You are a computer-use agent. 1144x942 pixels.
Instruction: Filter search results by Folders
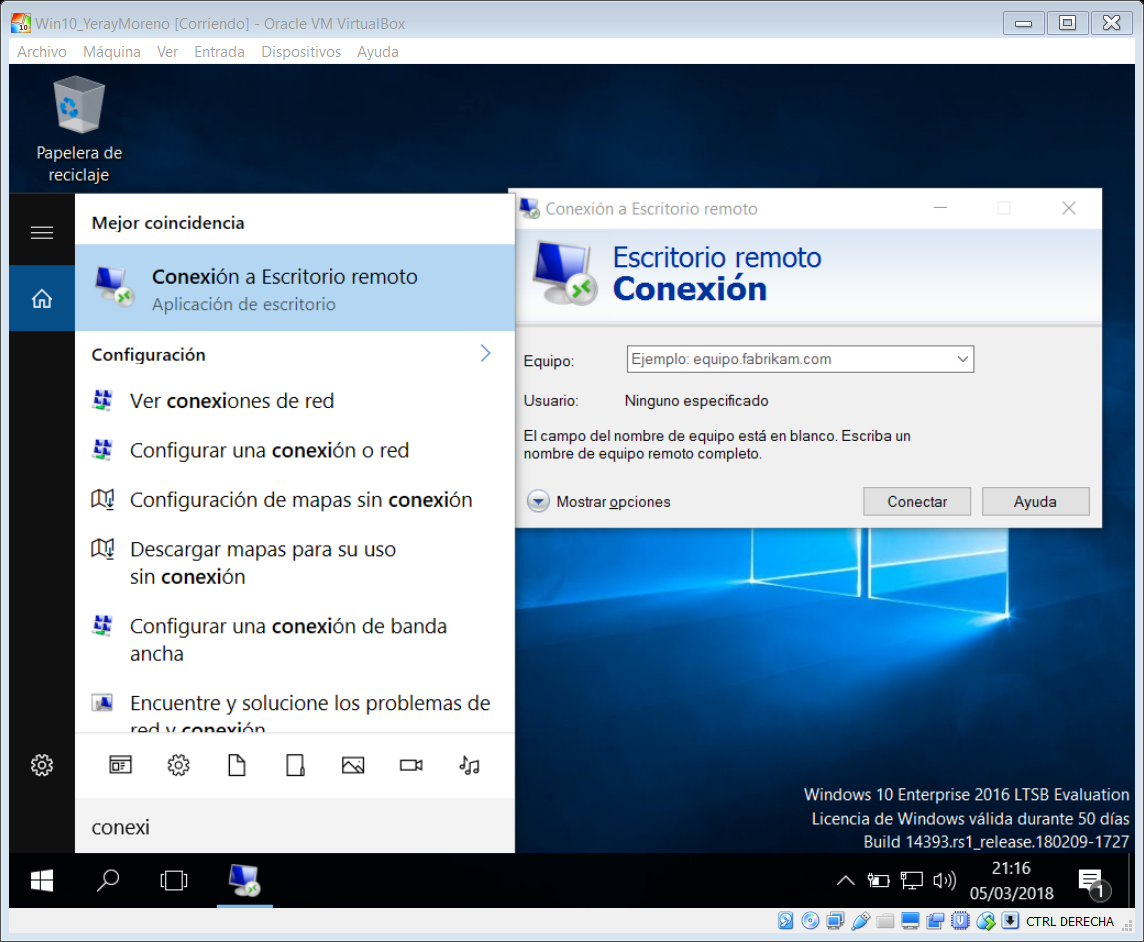[295, 765]
